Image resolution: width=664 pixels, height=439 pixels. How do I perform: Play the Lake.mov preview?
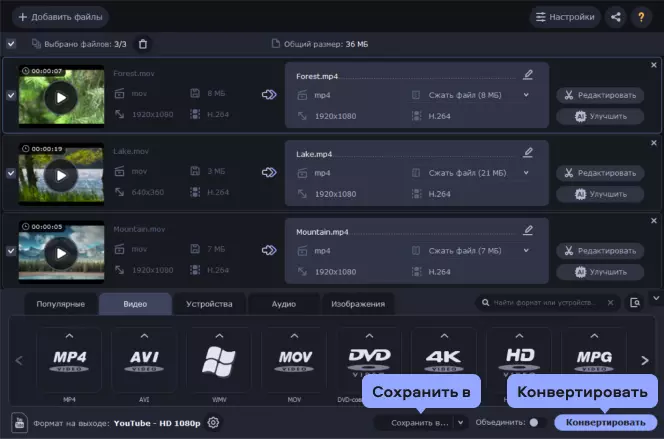(x=61, y=175)
